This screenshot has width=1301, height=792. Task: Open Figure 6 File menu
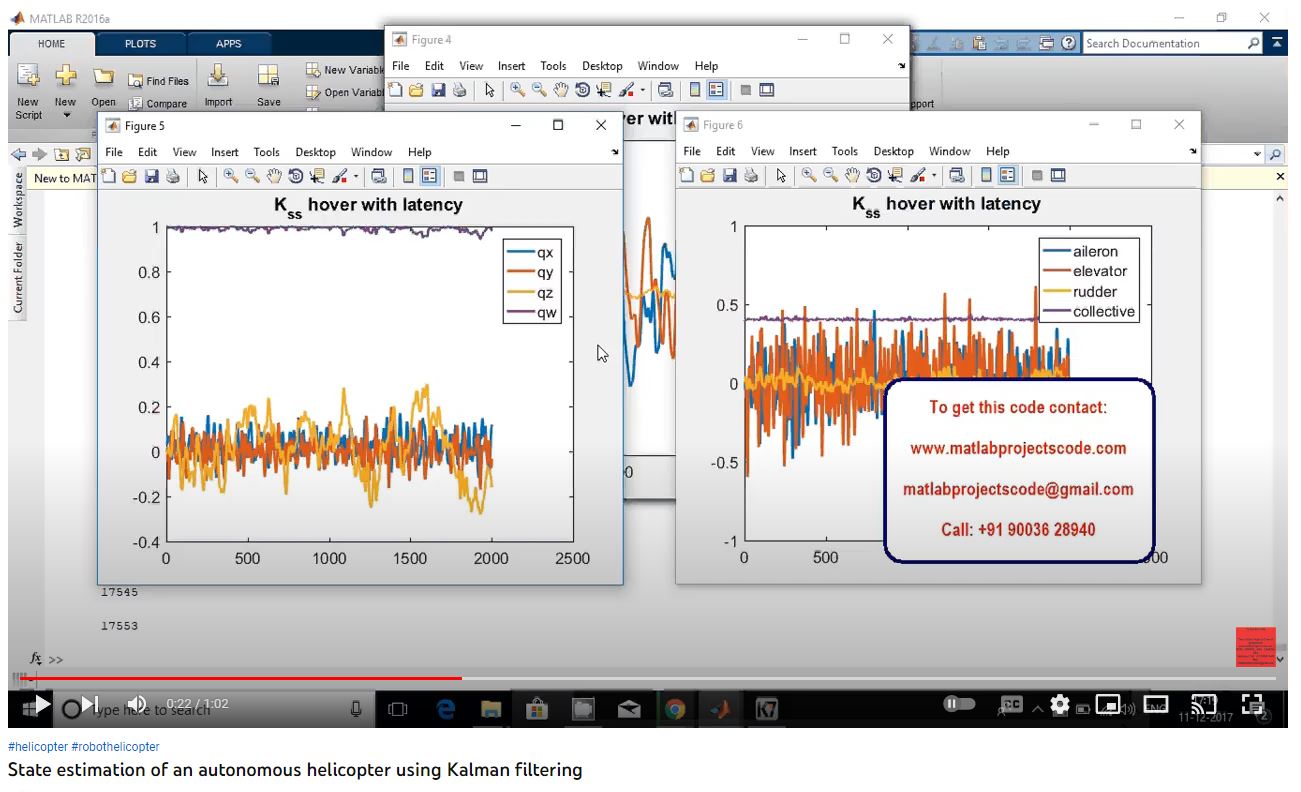tap(692, 151)
